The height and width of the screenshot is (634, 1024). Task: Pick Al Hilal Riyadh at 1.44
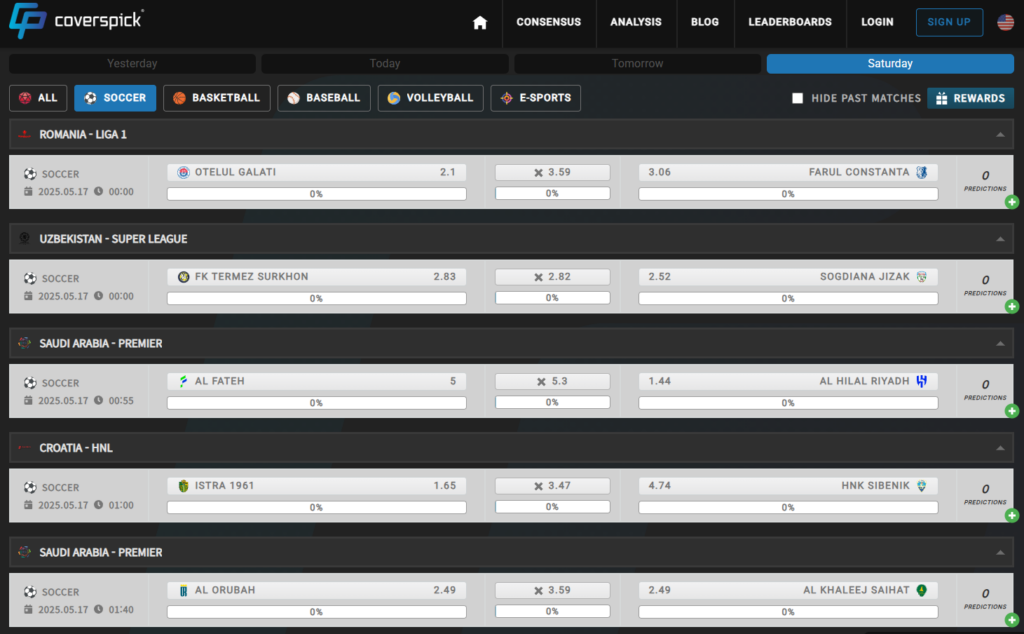pyautogui.click(x=788, y=381)
